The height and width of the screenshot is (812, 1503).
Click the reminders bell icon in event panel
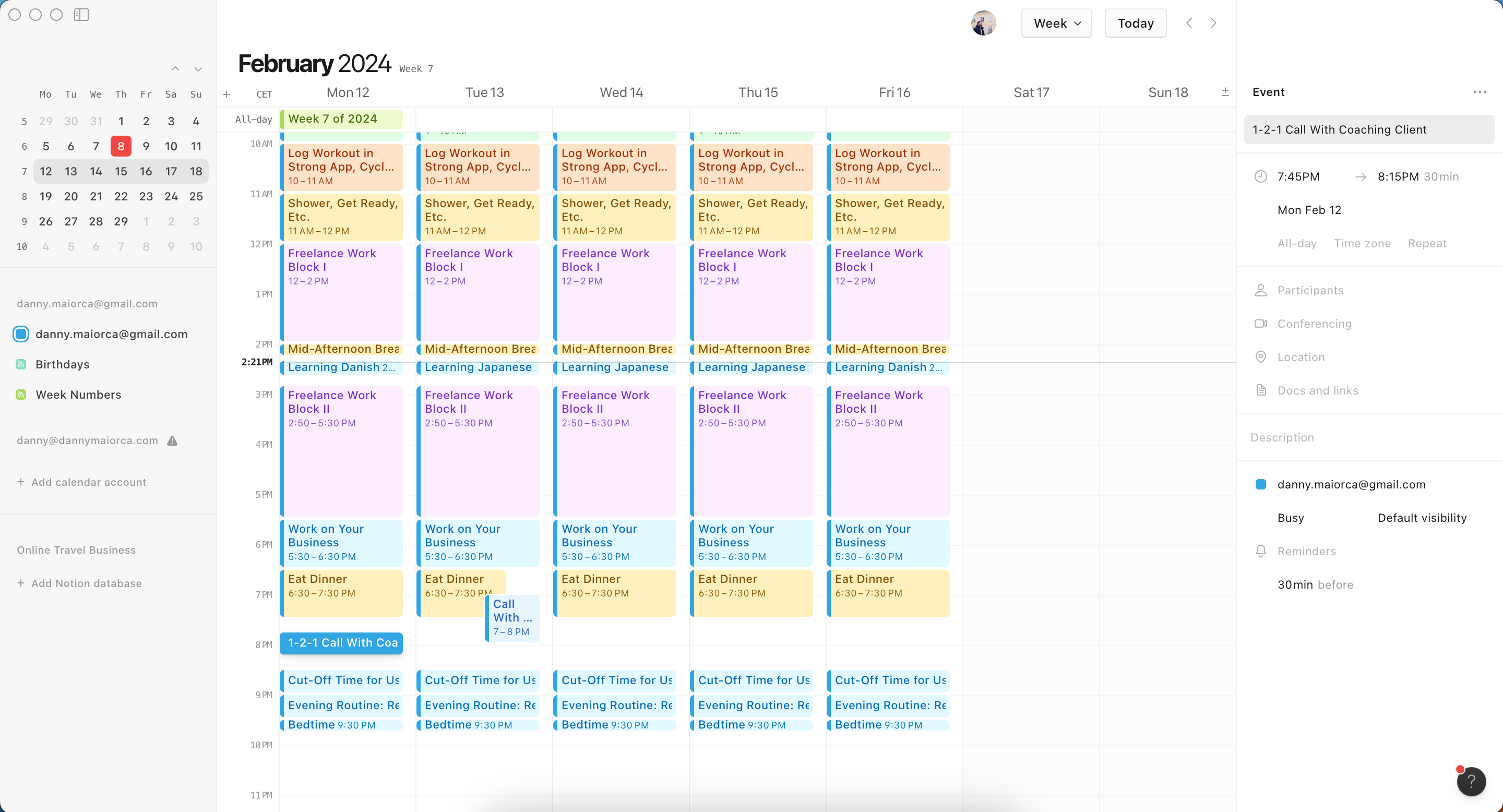1261,551
